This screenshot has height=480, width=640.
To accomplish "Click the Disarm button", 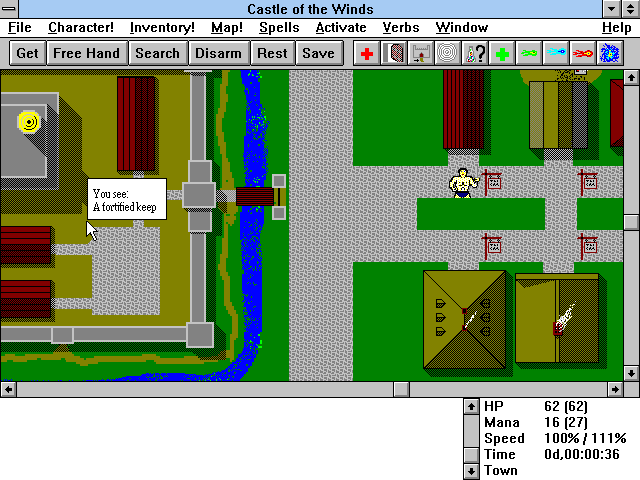I will pos(218,53).
